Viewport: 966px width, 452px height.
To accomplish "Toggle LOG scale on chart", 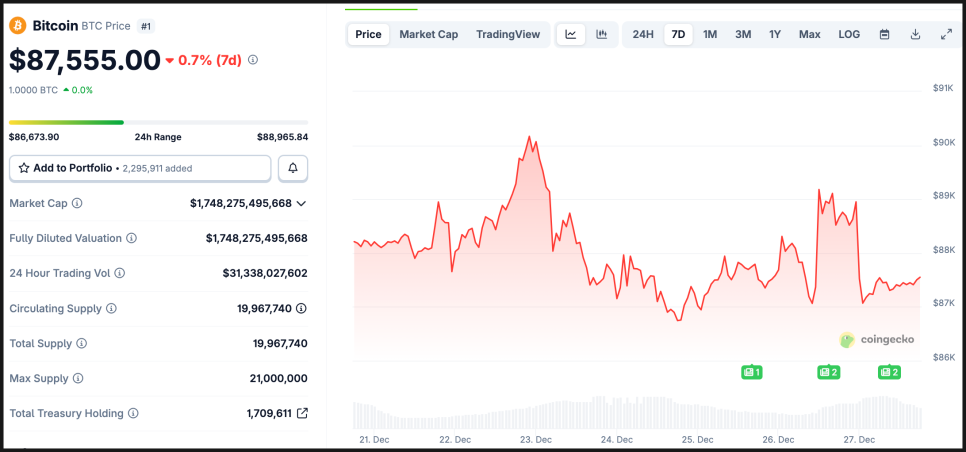I will coord(848,34).
